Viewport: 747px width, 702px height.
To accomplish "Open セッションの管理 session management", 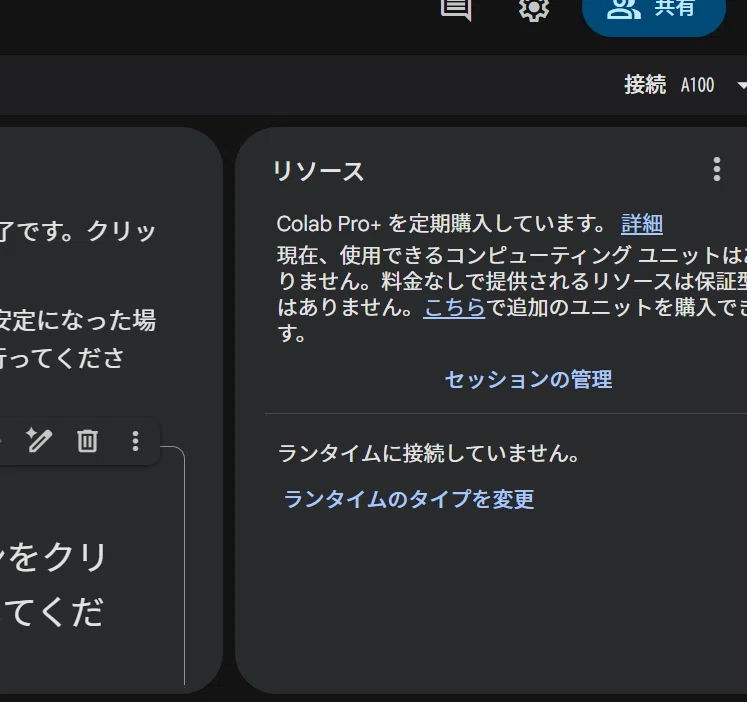I will pyautogui.click(x=528, y=380).
